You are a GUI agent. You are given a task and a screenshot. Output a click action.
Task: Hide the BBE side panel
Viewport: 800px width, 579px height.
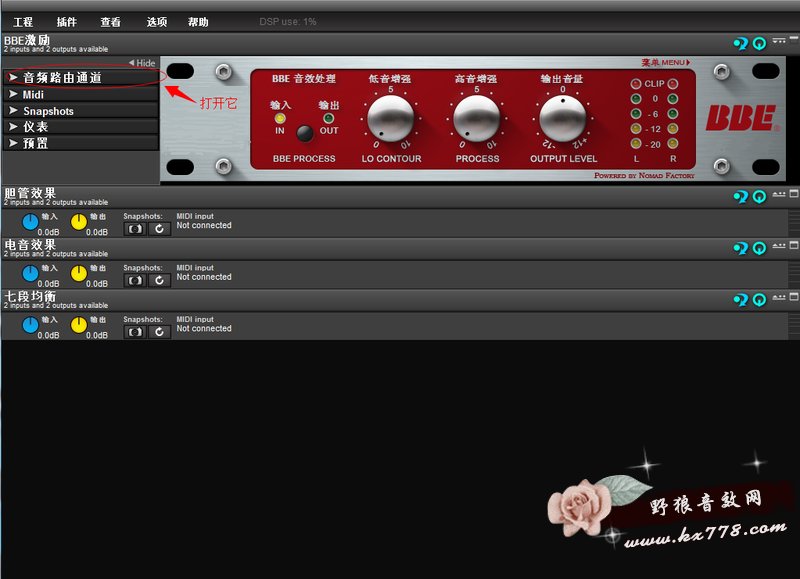[x=142, y=63]
